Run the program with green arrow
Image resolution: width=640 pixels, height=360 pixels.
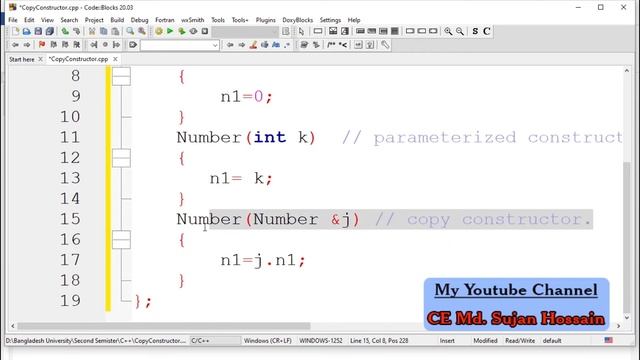pos(170,31)
